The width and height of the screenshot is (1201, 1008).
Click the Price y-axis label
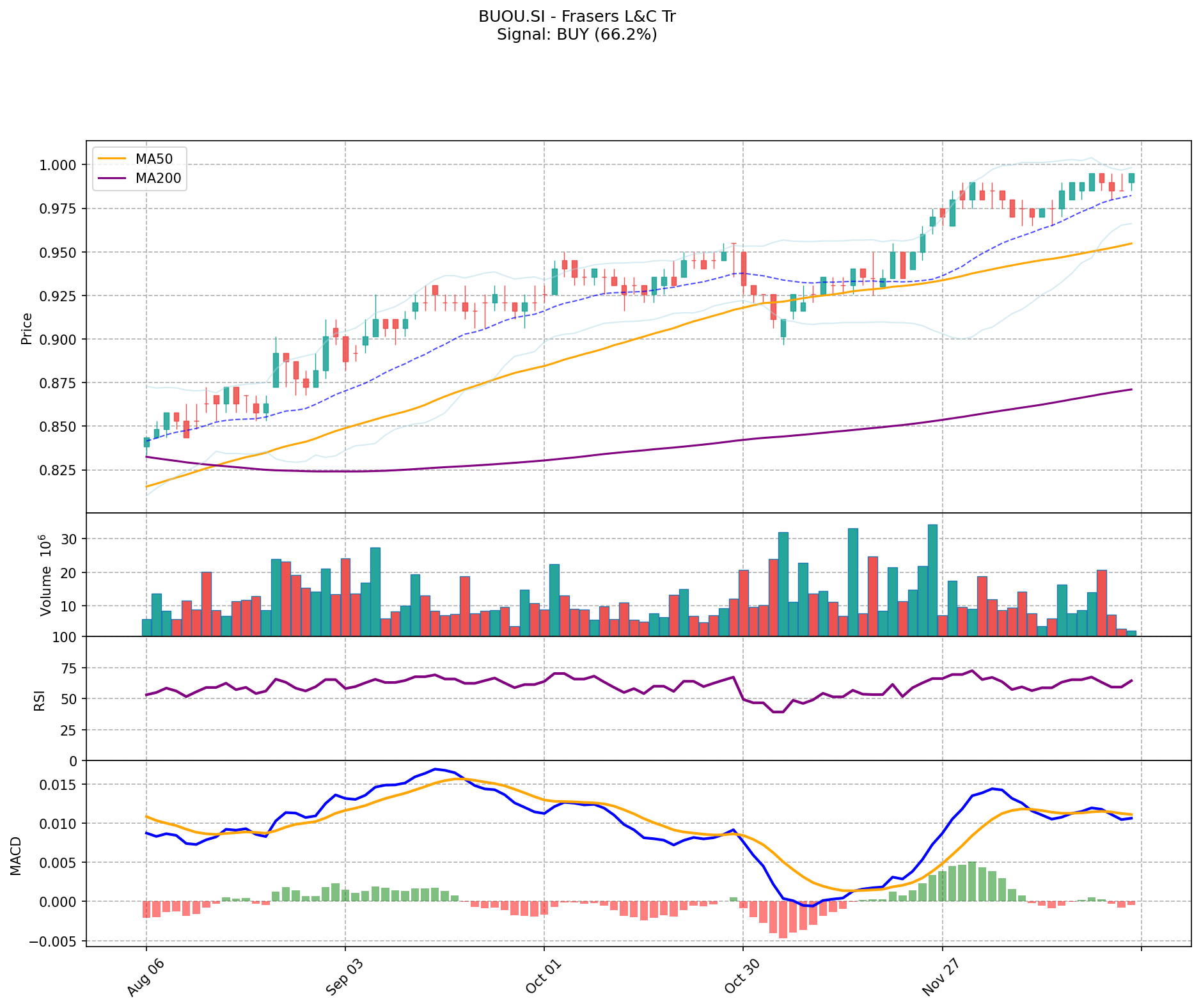pyautogui.click(x=27, y=328)
